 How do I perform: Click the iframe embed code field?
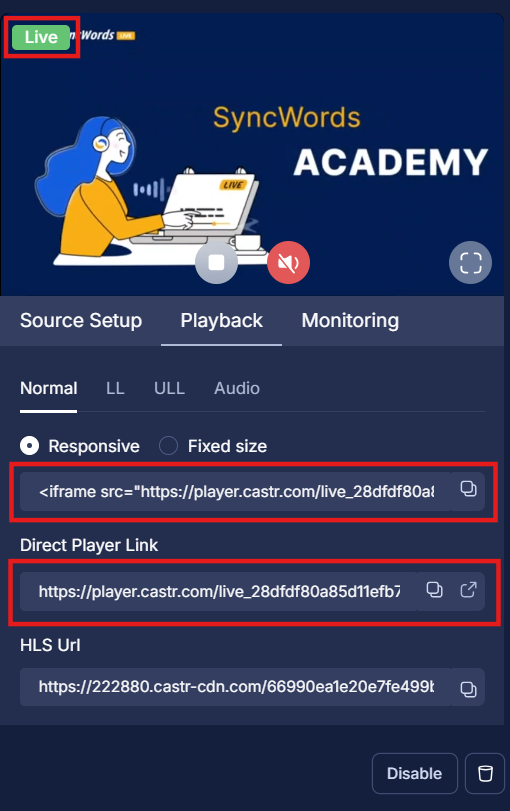(x=235, y=491)
